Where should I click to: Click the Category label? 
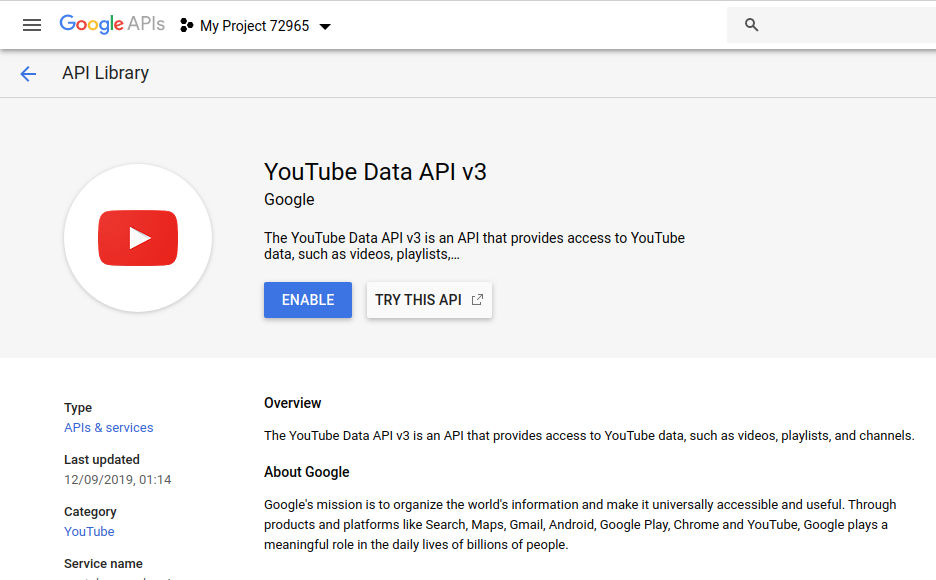(x=90, y=511)
